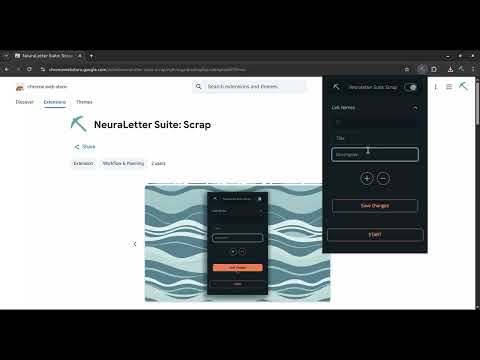Collapse the Cell names section chevron
The width and height of the screenshot is (480, 360).
tap(415, 108)
